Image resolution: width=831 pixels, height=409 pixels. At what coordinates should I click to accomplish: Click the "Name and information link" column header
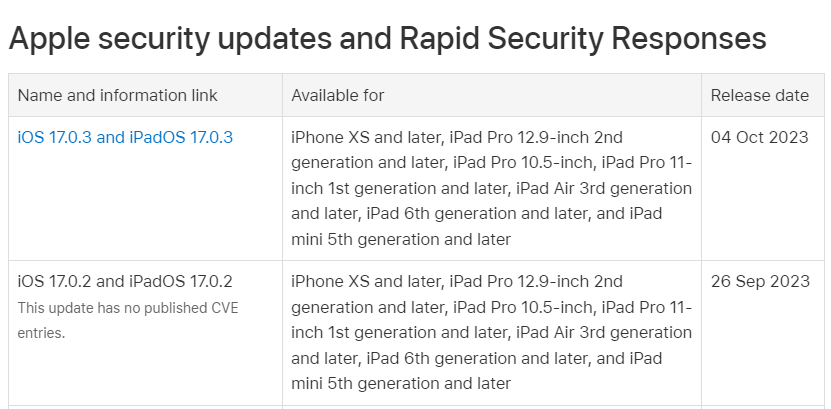pos(118,95)
